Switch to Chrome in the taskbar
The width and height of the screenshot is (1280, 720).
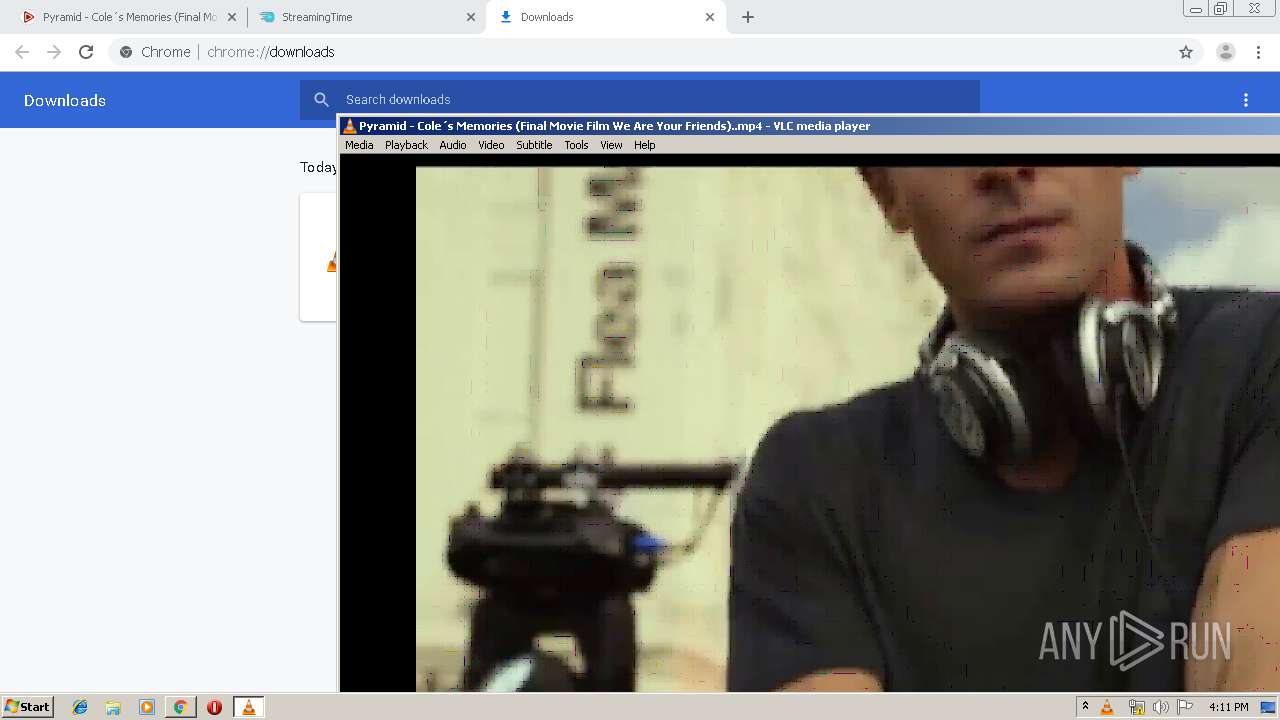coord(180,707)
